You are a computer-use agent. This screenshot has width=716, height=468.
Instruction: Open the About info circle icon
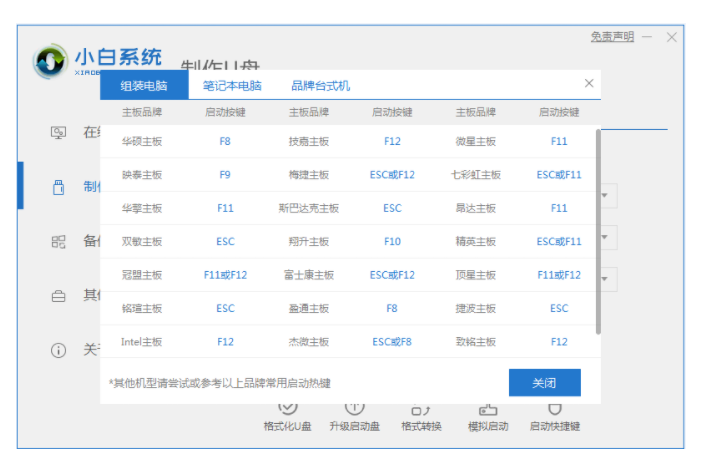59,350
